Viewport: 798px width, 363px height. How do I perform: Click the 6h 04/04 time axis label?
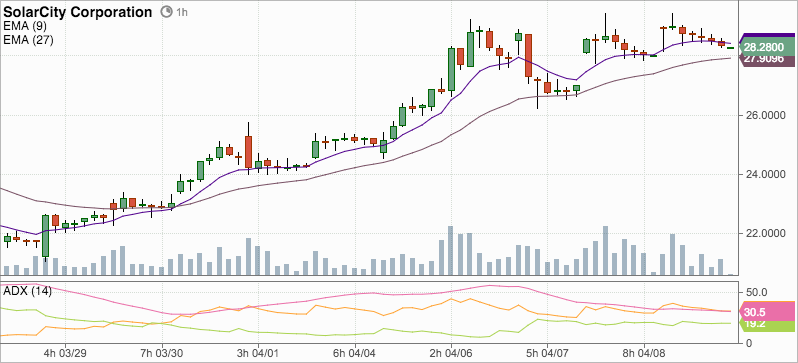coord(354,353)
